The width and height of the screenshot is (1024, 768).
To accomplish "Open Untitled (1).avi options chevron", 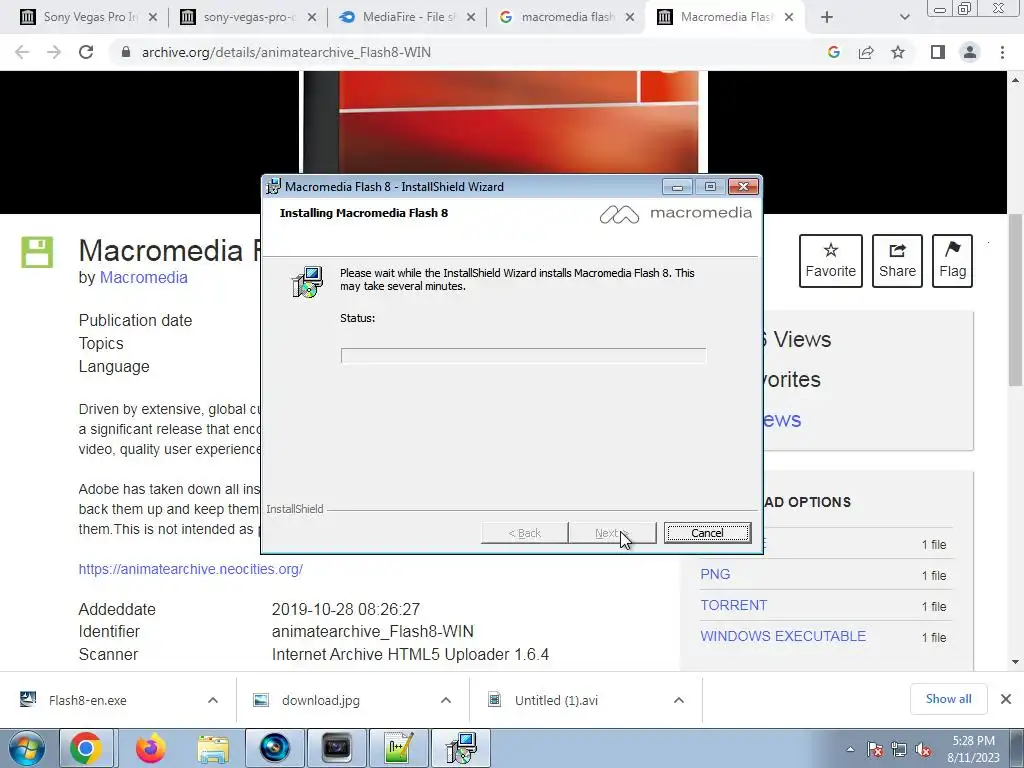I will 679,700.
